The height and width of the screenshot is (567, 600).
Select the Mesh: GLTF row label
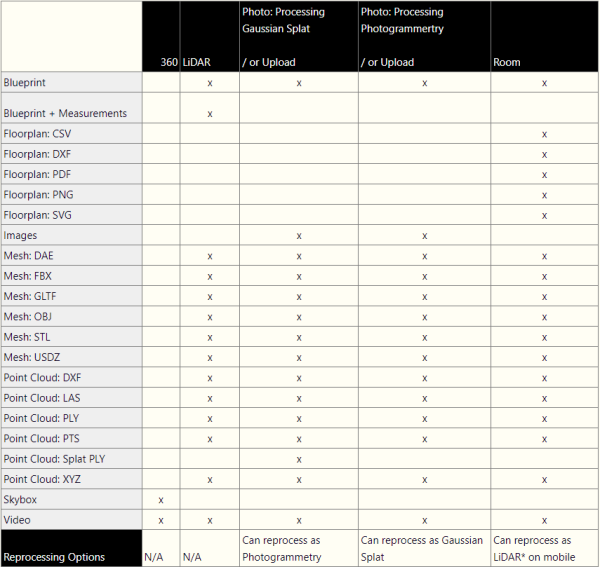pyautogui.click(x=29, y=297)
